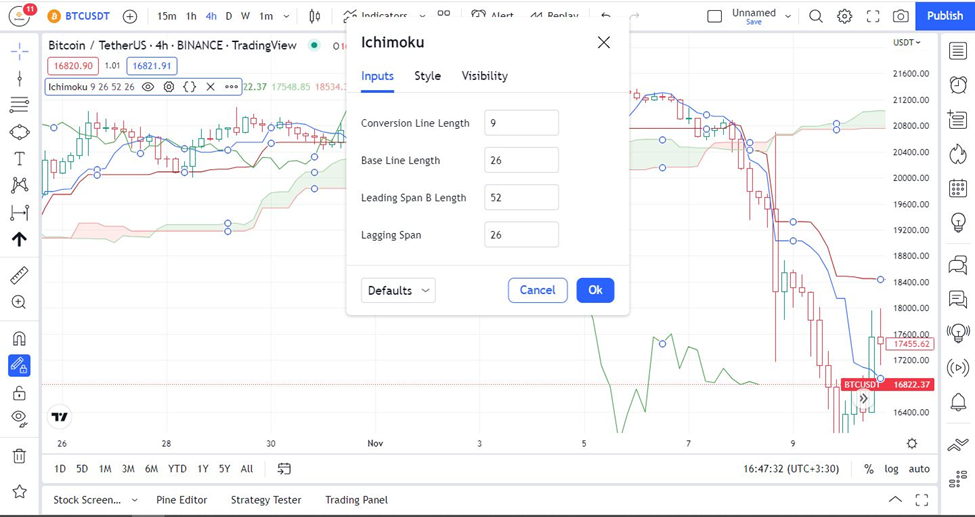Open the economic calendar icon
This screenshot has height=517, width=975.
[x=958, y=188]
